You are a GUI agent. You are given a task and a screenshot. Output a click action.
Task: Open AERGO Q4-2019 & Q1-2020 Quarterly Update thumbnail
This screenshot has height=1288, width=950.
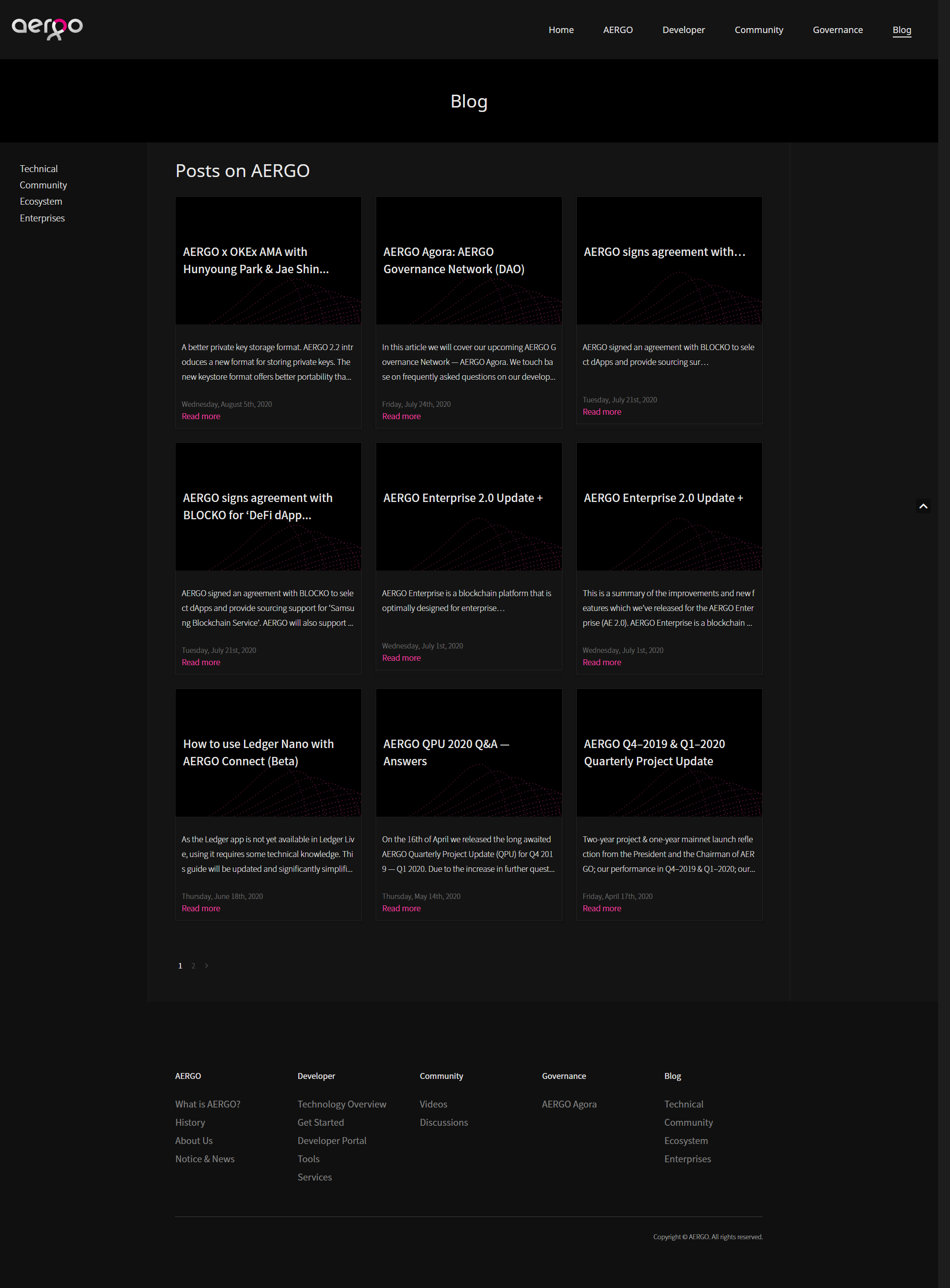pos(669,752)
